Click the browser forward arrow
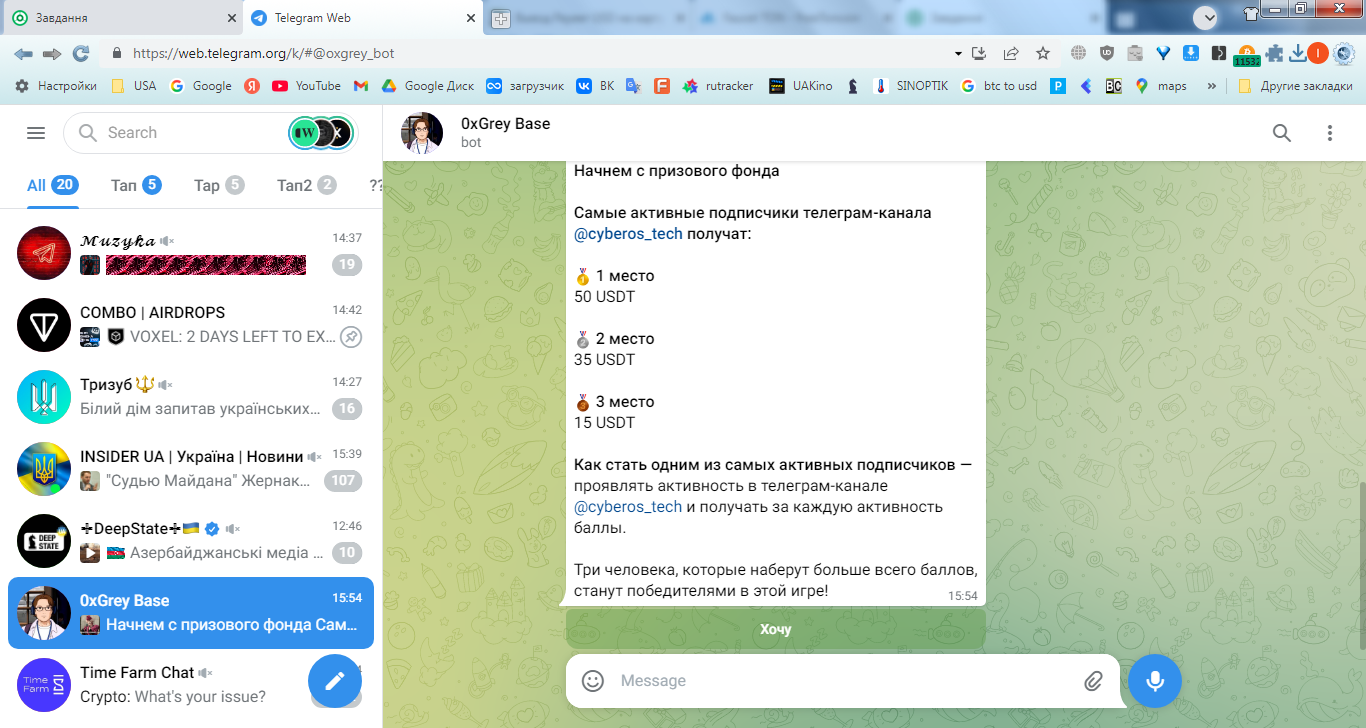1366x728 pixels. click(x=51, y=54)
